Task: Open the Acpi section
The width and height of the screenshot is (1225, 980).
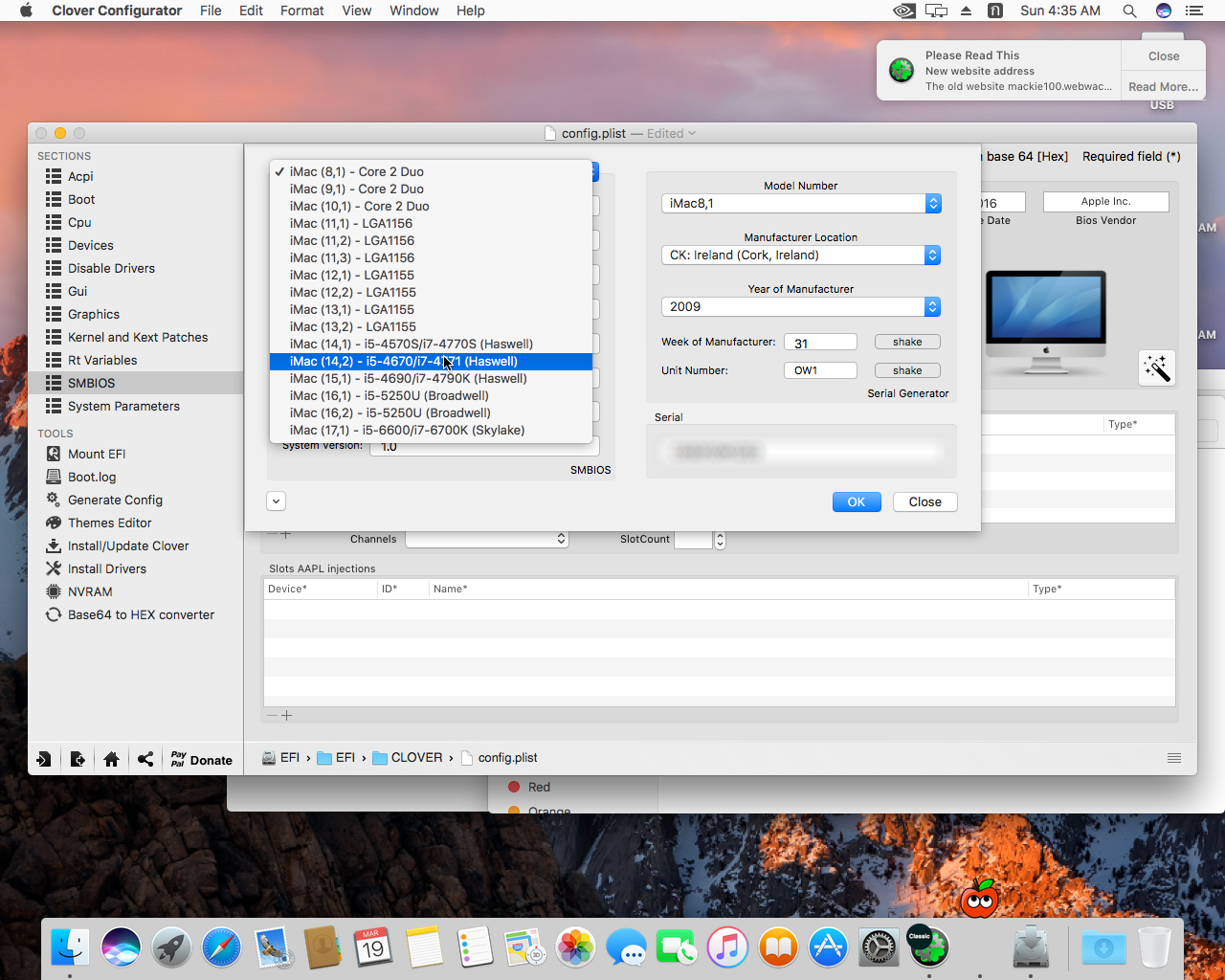Action: coord(80,176)
